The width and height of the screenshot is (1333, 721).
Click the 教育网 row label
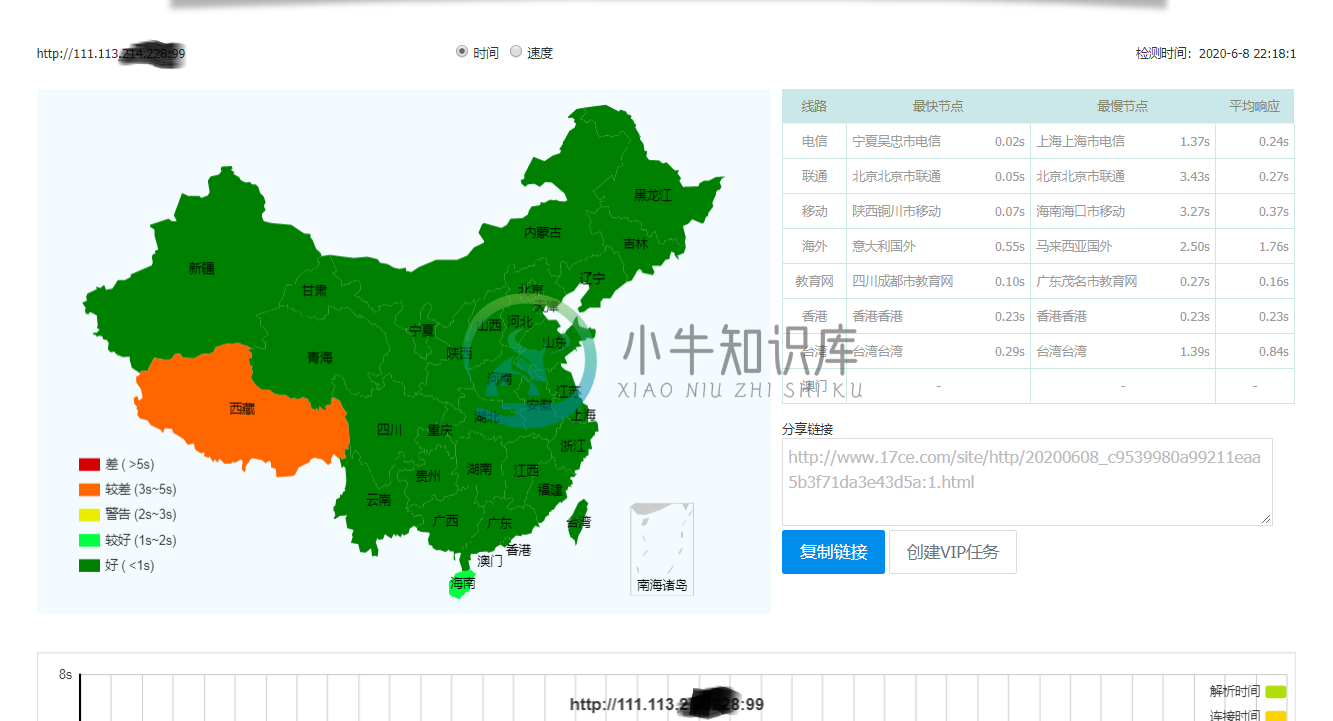click(x=814, y=281)
